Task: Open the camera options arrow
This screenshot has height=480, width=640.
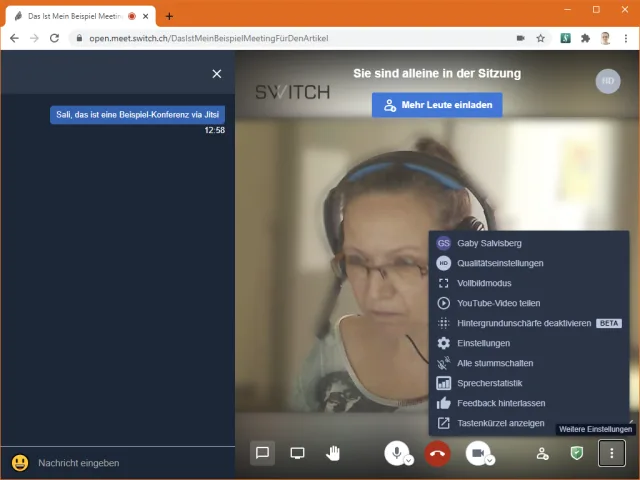Action: [x=490, y=460]
